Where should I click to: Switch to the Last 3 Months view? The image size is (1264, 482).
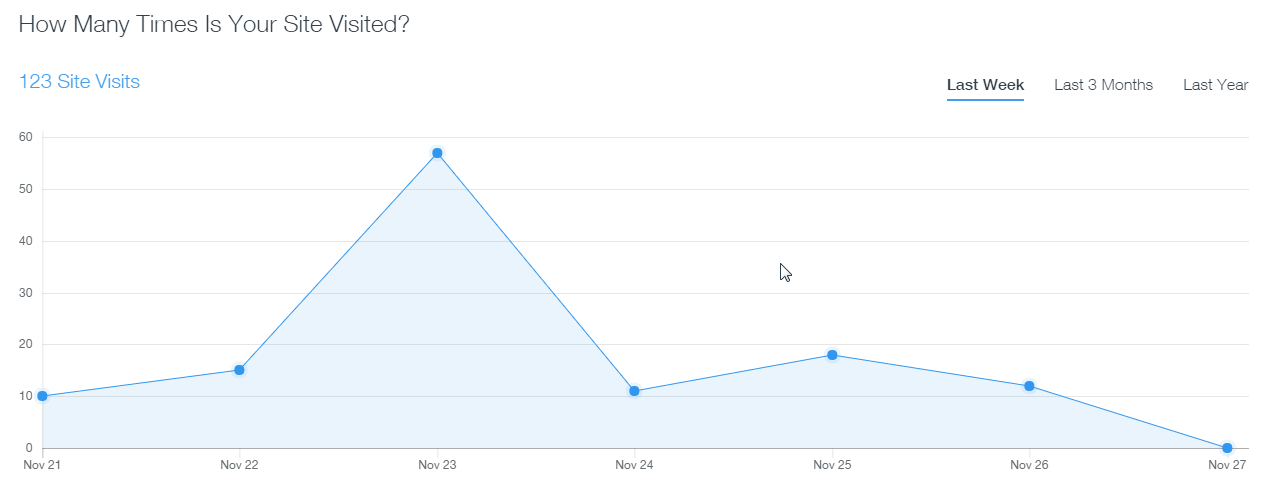1103,85
